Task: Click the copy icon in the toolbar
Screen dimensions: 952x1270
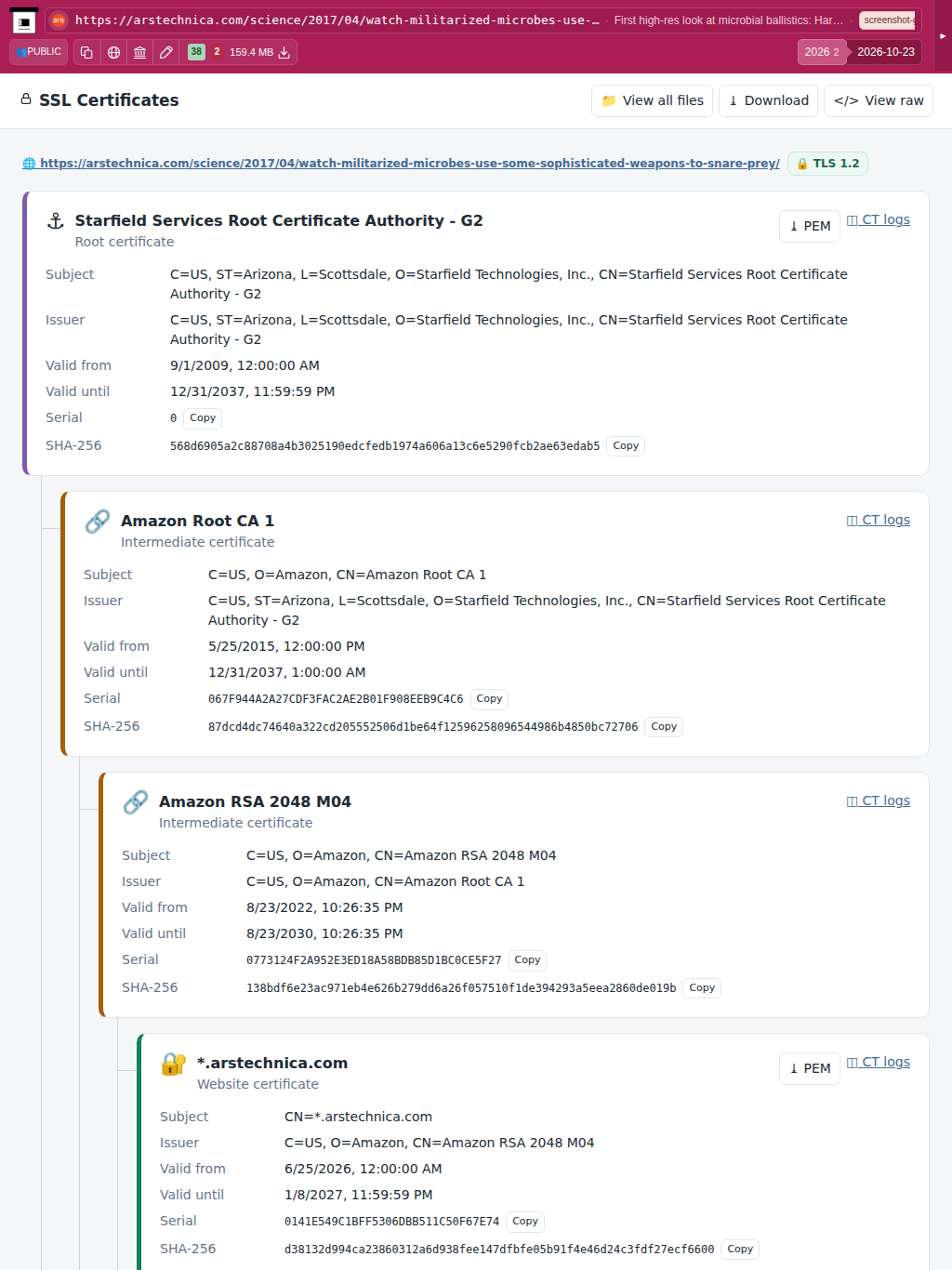Action: pos(86,52)
